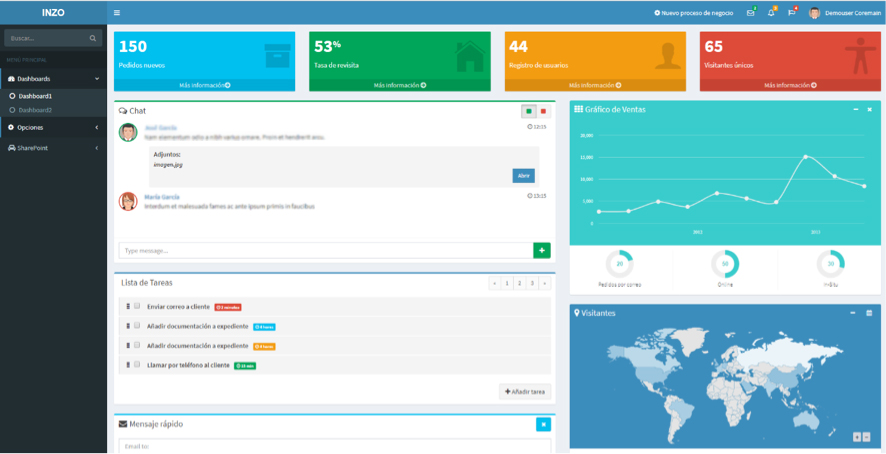
Task: Select Dashboard2 in the sidebar
Action: tap(35, 110)
